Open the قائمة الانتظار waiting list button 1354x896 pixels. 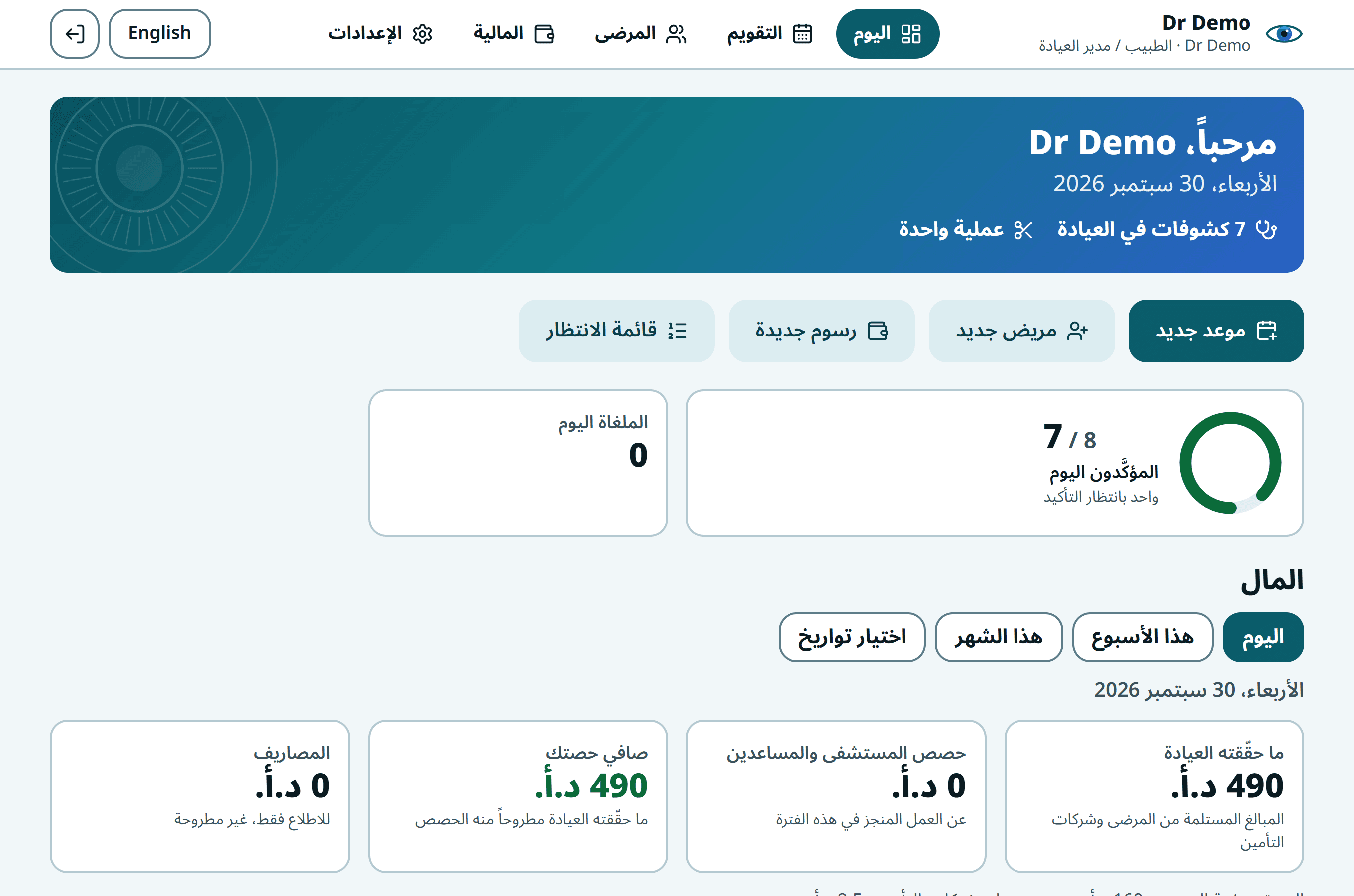point(616,331)
